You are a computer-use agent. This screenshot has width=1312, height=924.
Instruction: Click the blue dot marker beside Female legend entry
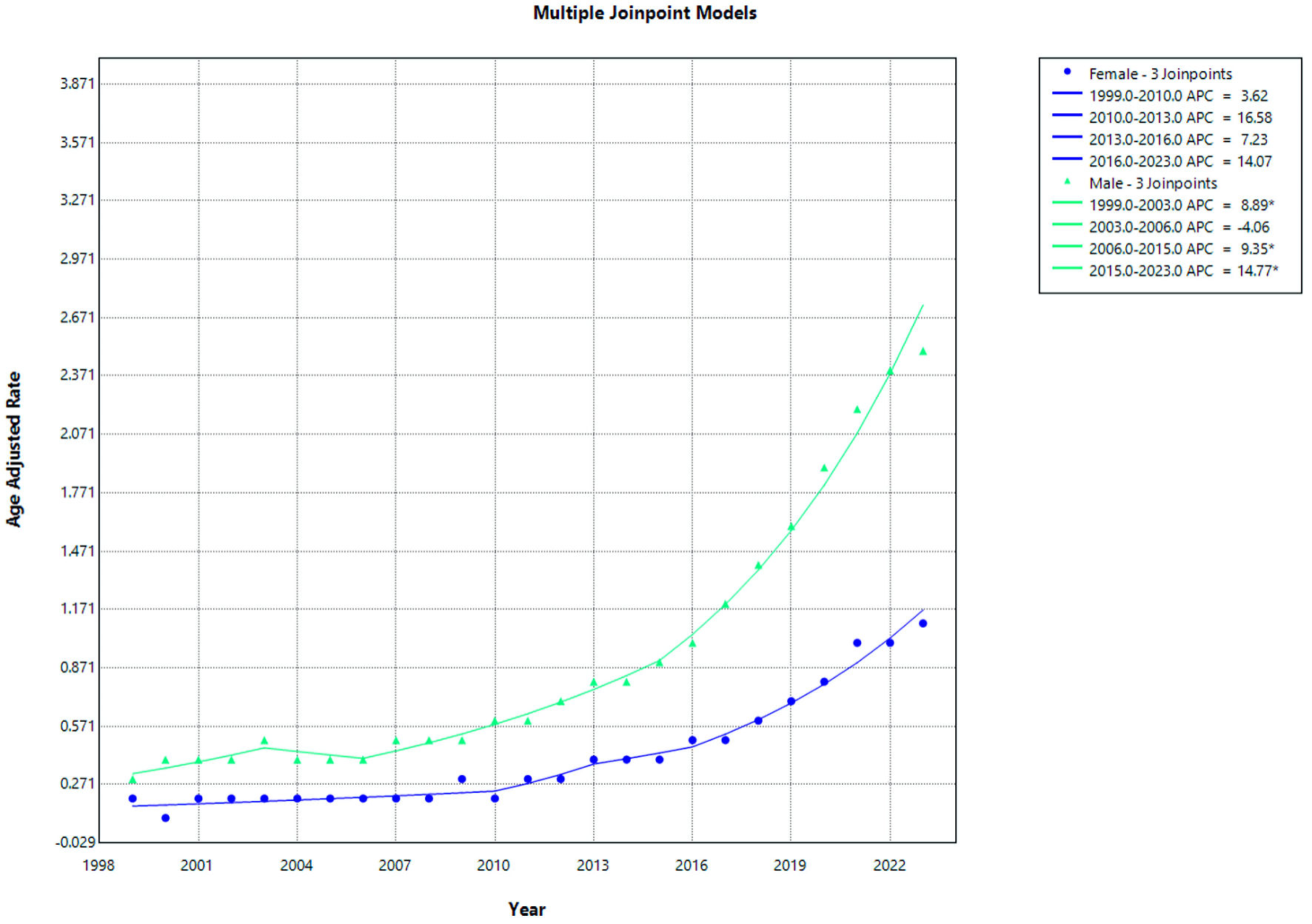pos(1067,72)
